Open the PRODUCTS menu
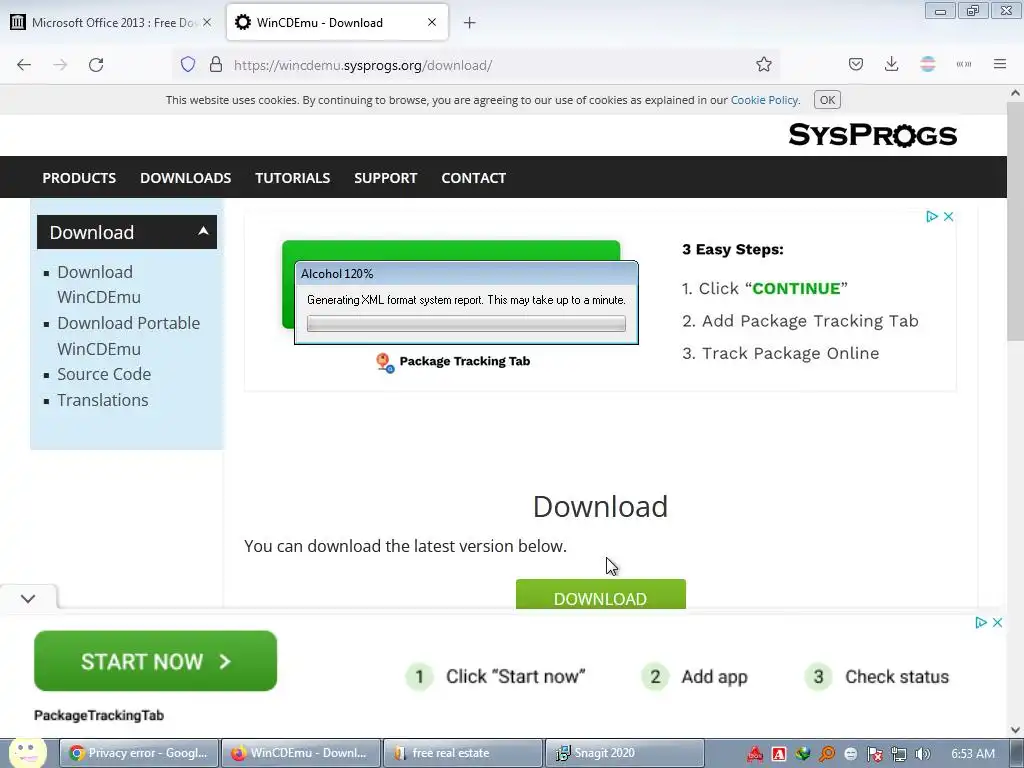The image size is (1024, 768). pos(79,178)
